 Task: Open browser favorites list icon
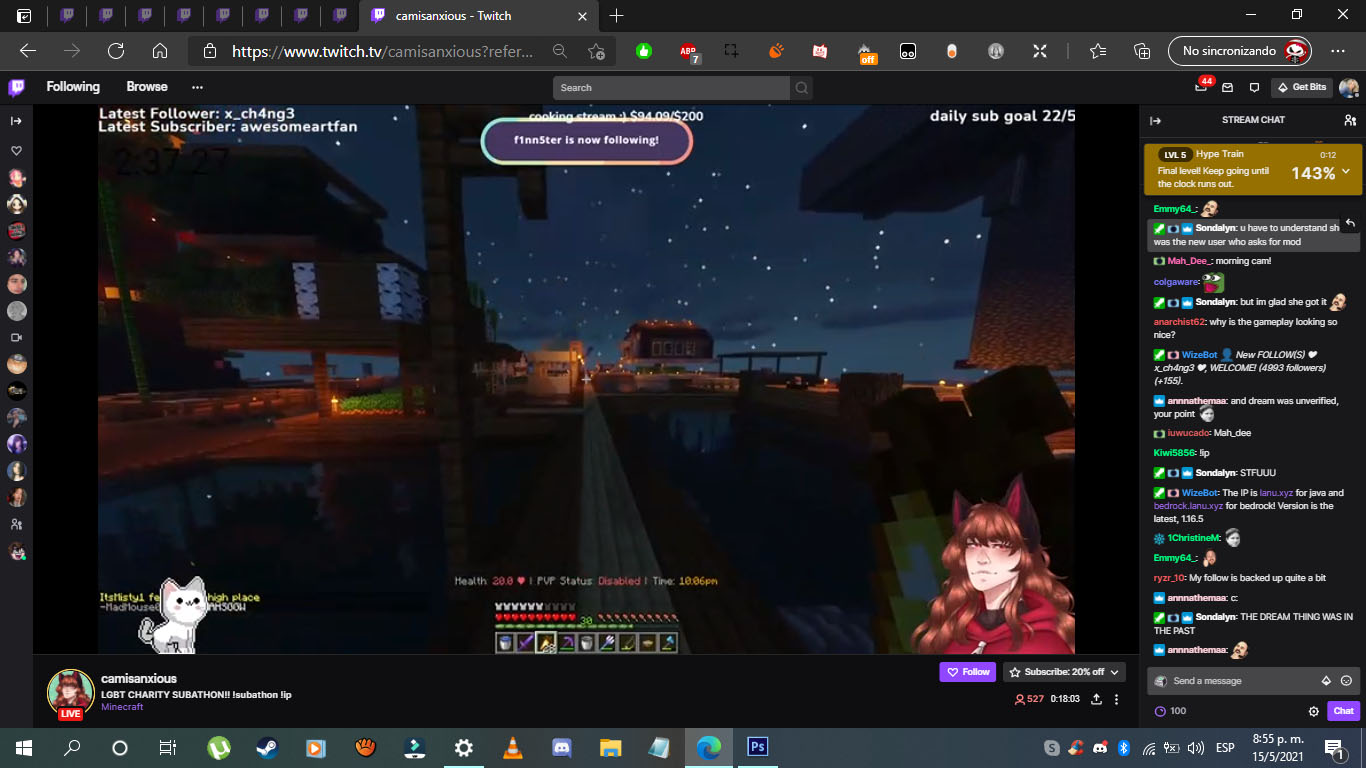(x=1098, y=51)
